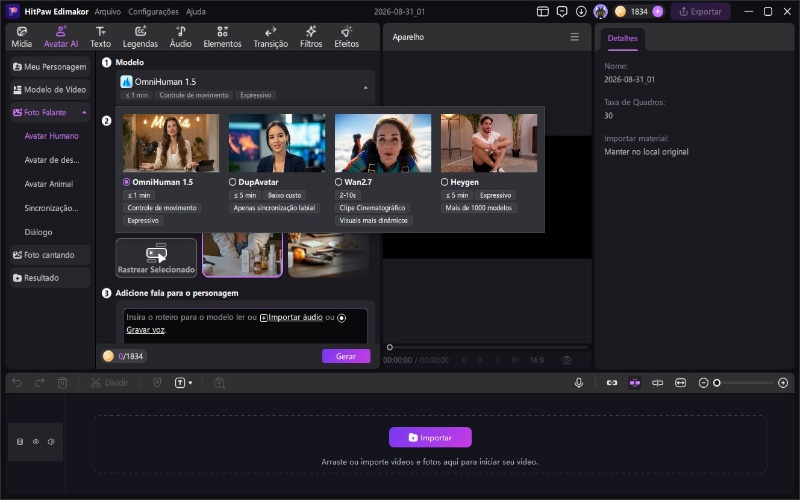Image resolution: width=800 pixels, height=500 pixels.
Task: Open Meu Personagem in sidebar
Action: [x=50, y=67]
